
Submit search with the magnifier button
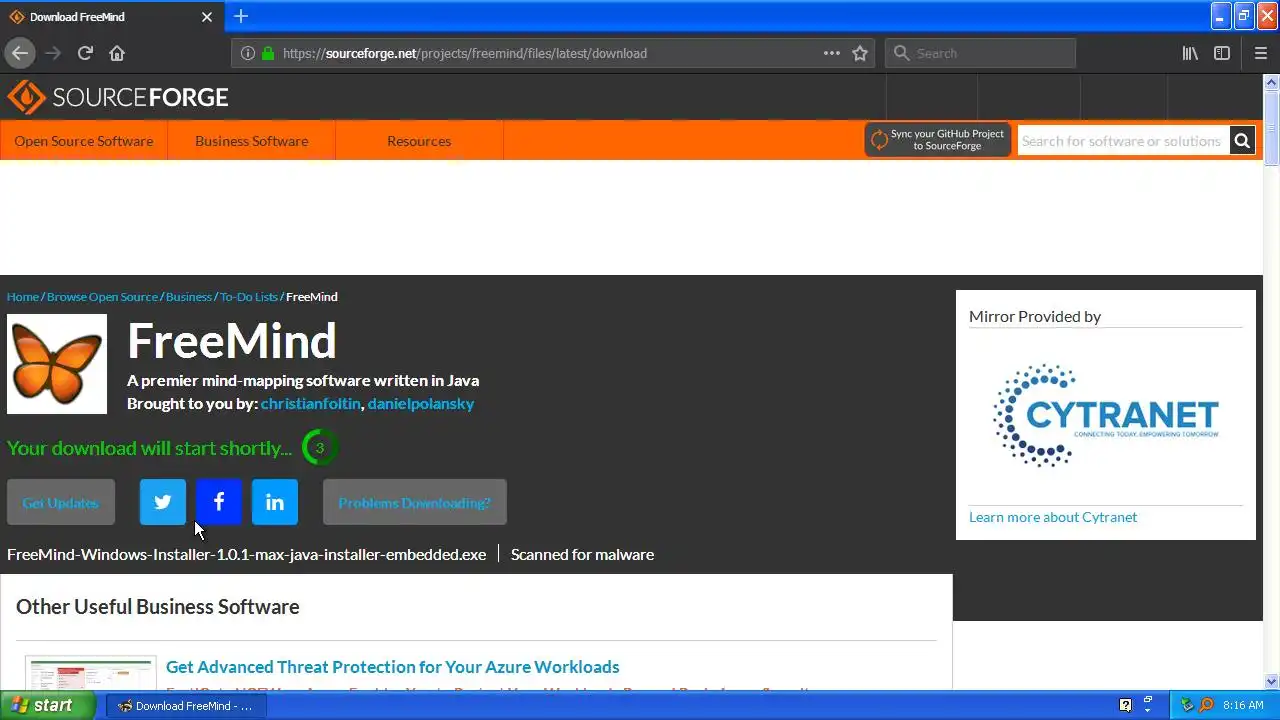(1242, 141)
